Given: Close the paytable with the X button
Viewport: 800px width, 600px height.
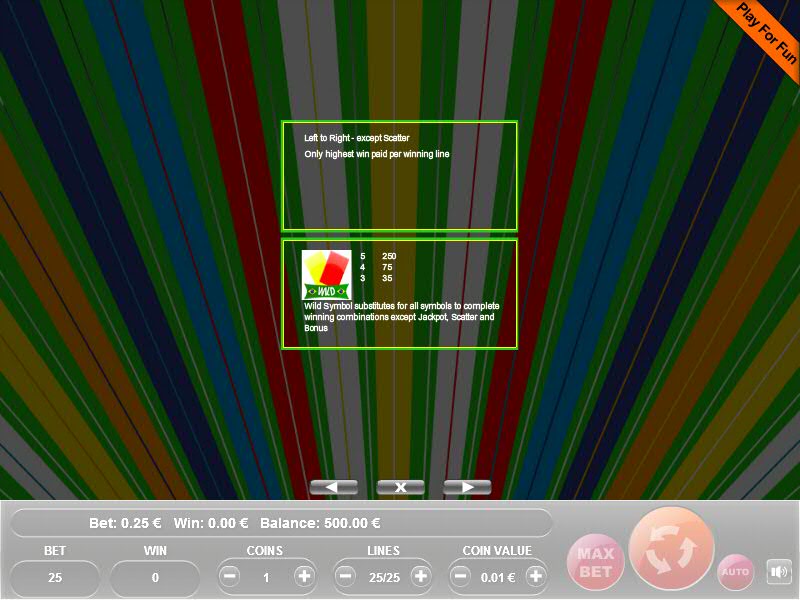Looking at the screenshot, I should coord(400,487).
